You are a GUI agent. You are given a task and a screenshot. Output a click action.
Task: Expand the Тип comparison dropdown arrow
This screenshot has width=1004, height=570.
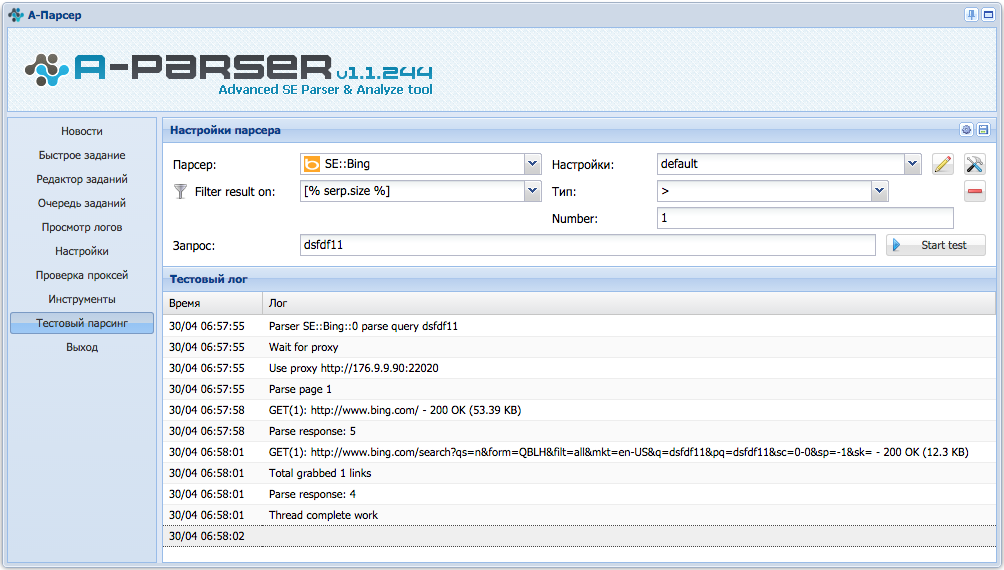pyautogui.click(x=880, y=191)
